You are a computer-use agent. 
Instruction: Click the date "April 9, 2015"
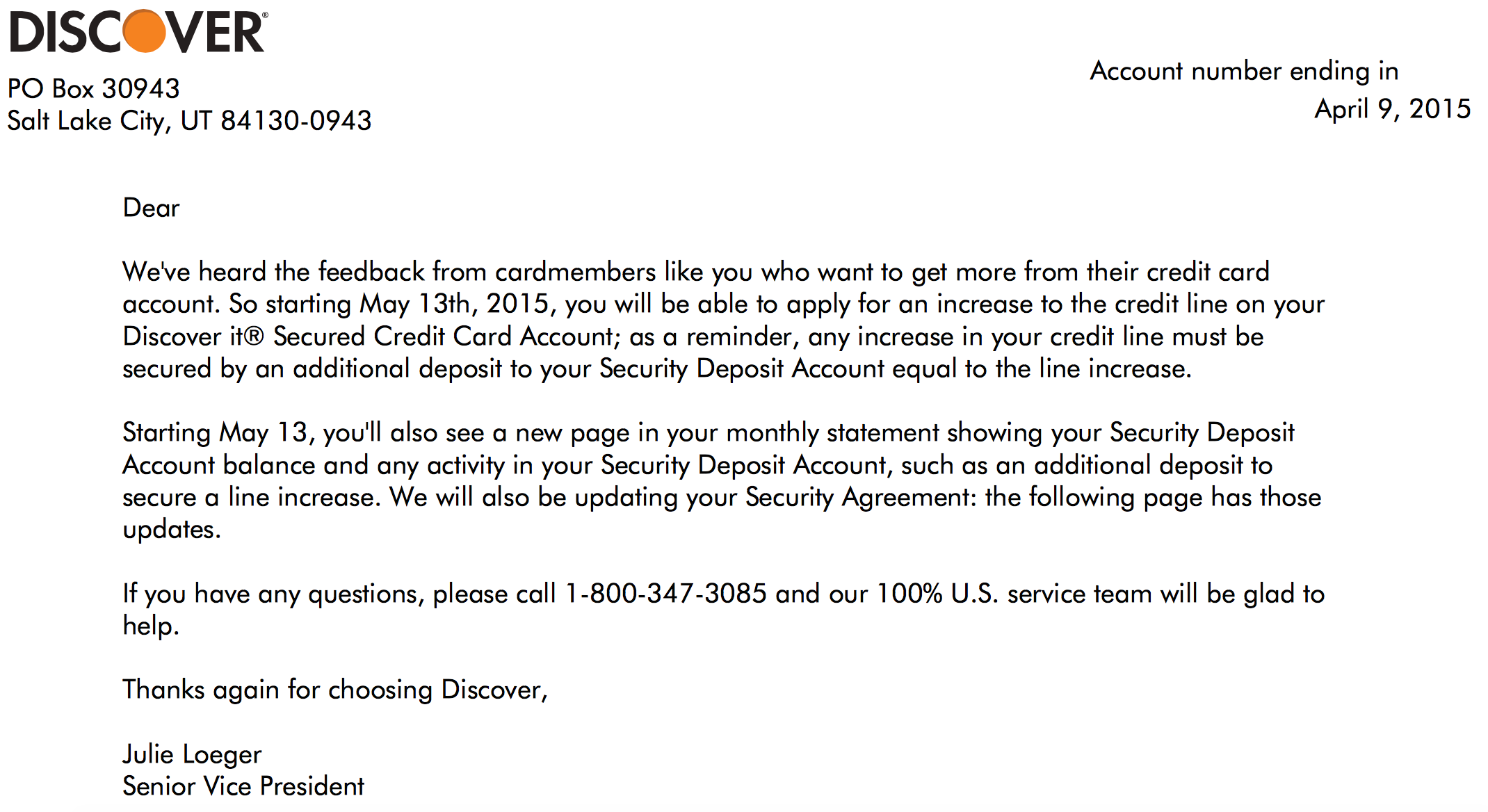1392,109
